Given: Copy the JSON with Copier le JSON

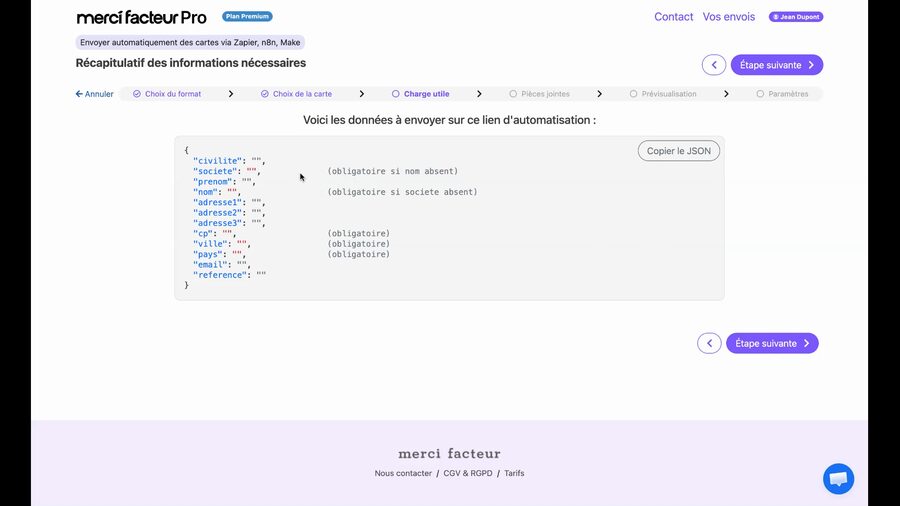Looking at the screenshot, I should [x=678, y=151].
